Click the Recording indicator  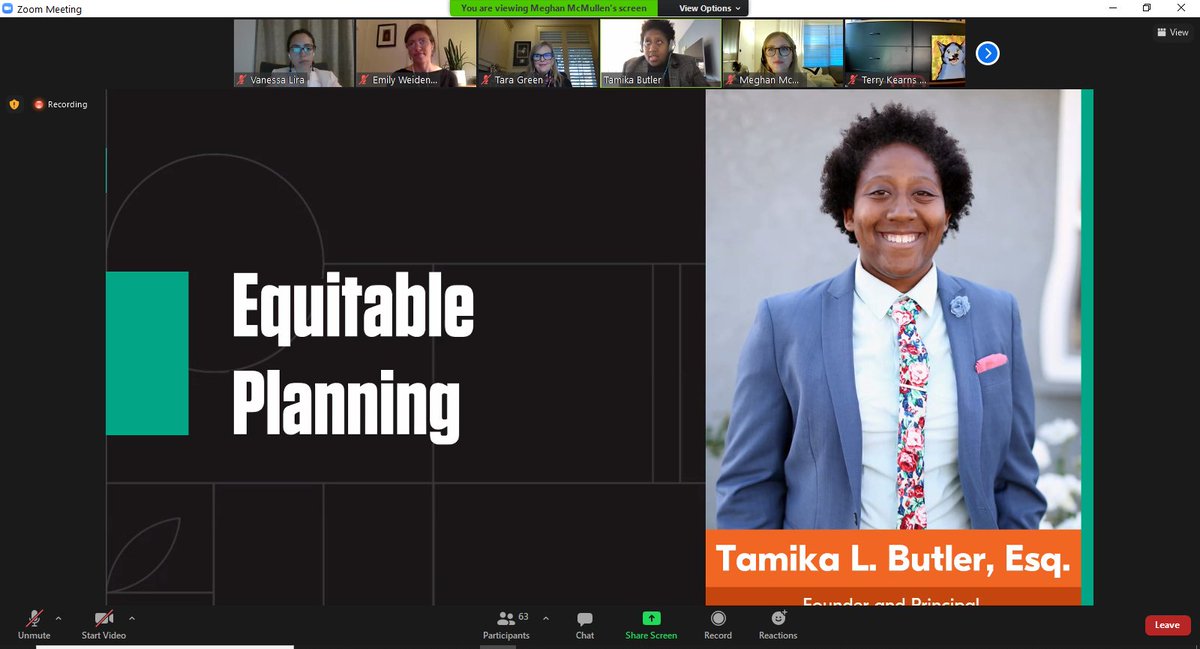point(60,104)
